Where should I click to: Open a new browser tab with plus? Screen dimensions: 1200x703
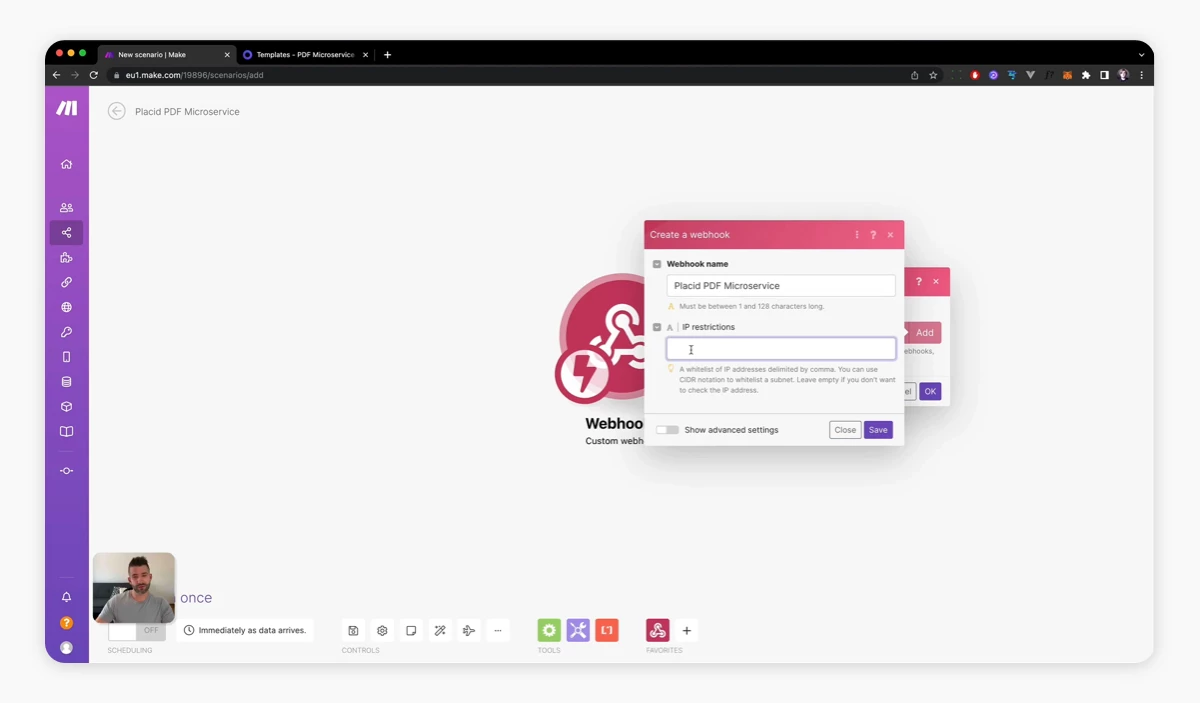coord(388,55)
